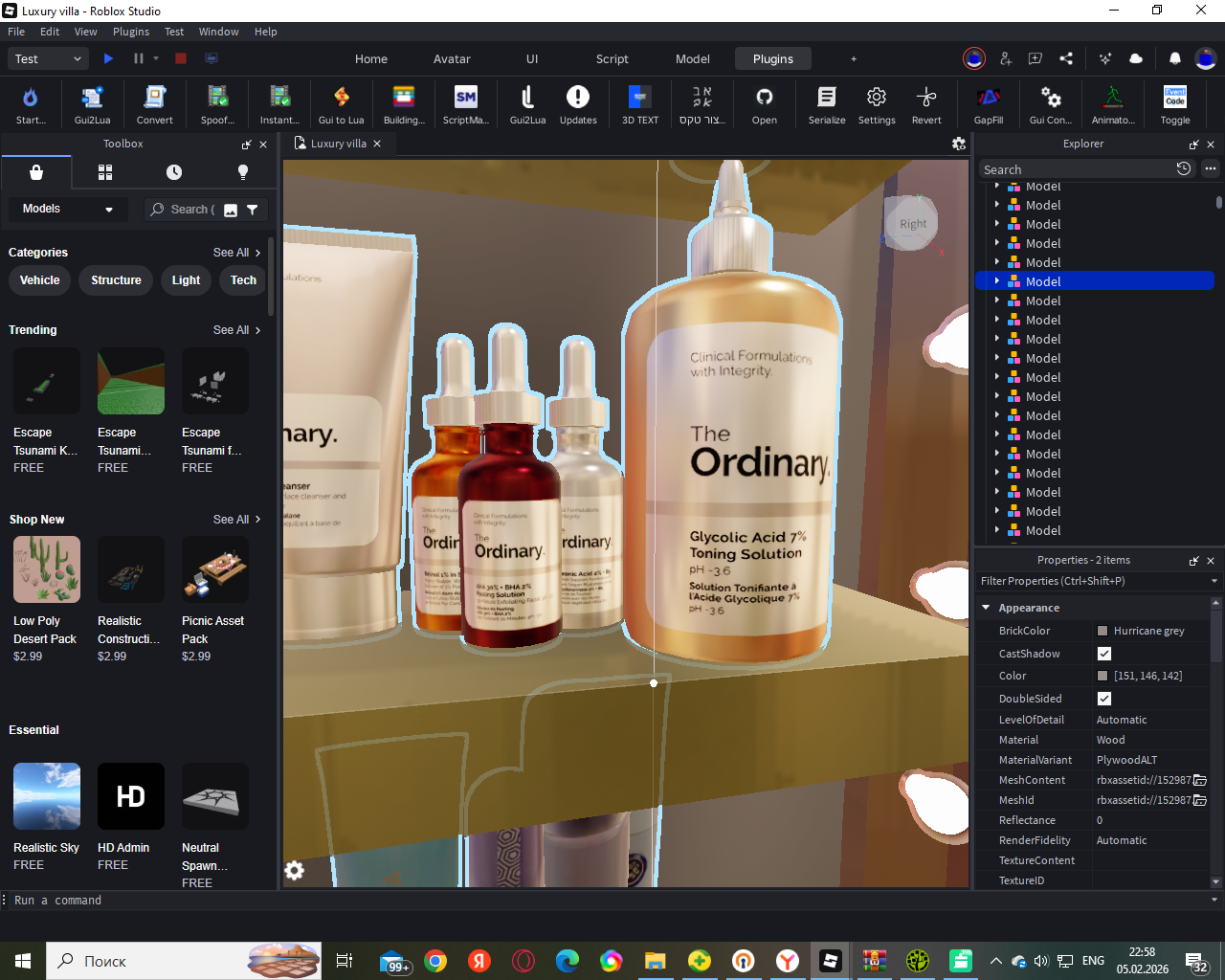The height and width of the screenshot is (980, 1225).
Task: Open the Window menu
Action: coord(218,32)
